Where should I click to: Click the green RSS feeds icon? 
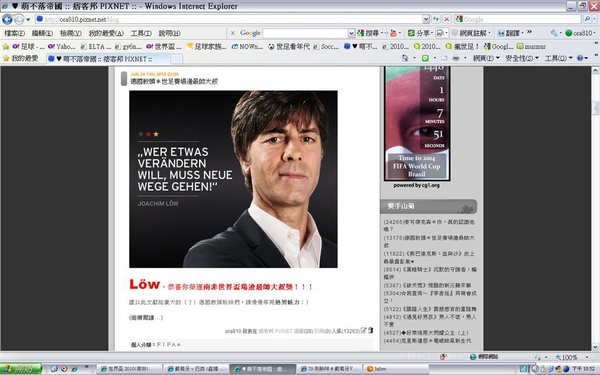[x=425, y=58]
